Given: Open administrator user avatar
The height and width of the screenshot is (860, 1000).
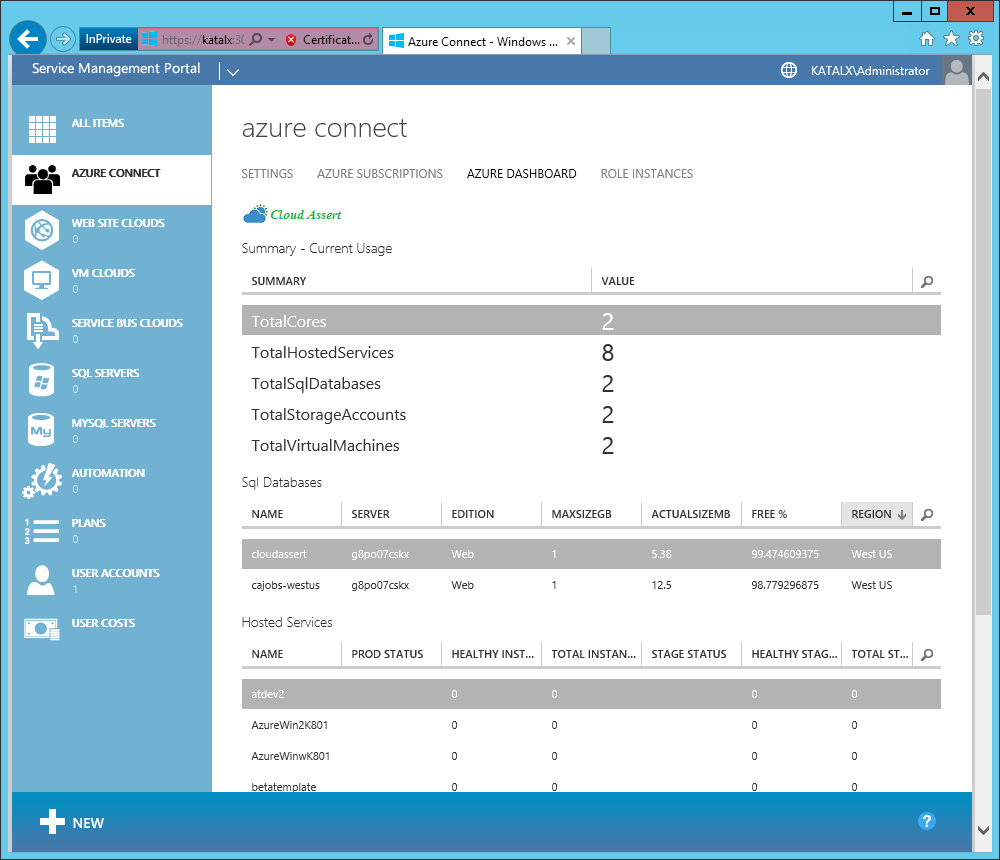Looking at the screenshot, I should (x=957, y=70).
